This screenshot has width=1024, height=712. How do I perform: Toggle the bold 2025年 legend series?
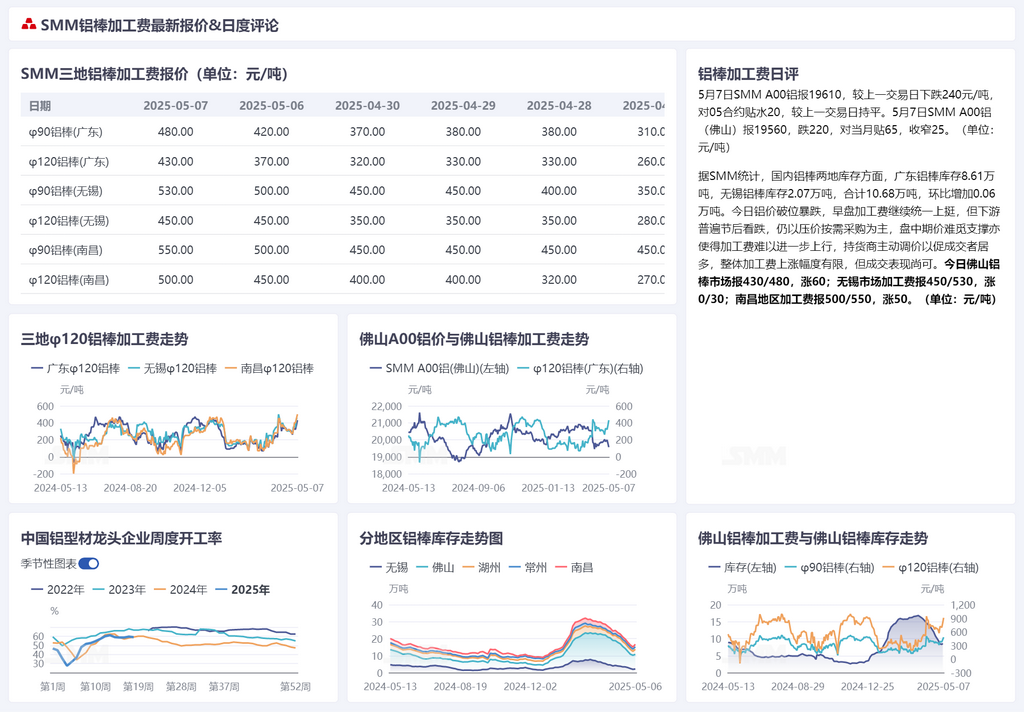(x=242, y=590)
